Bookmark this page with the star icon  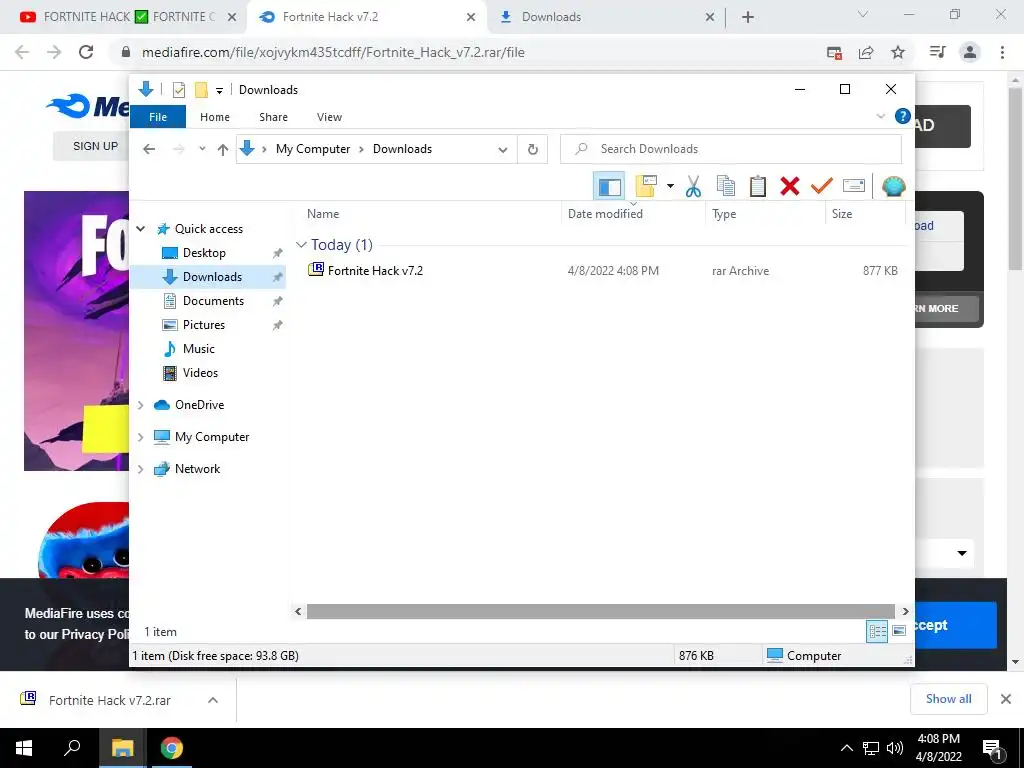click(x=898, y=52)
